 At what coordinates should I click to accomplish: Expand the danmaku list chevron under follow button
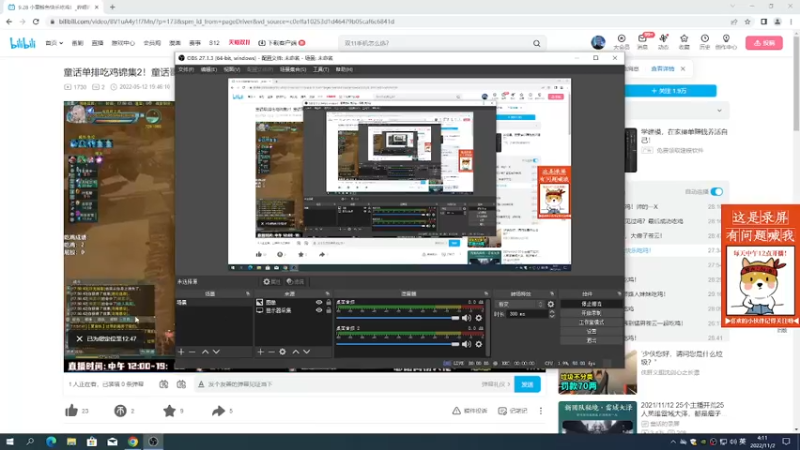(719, 111)
